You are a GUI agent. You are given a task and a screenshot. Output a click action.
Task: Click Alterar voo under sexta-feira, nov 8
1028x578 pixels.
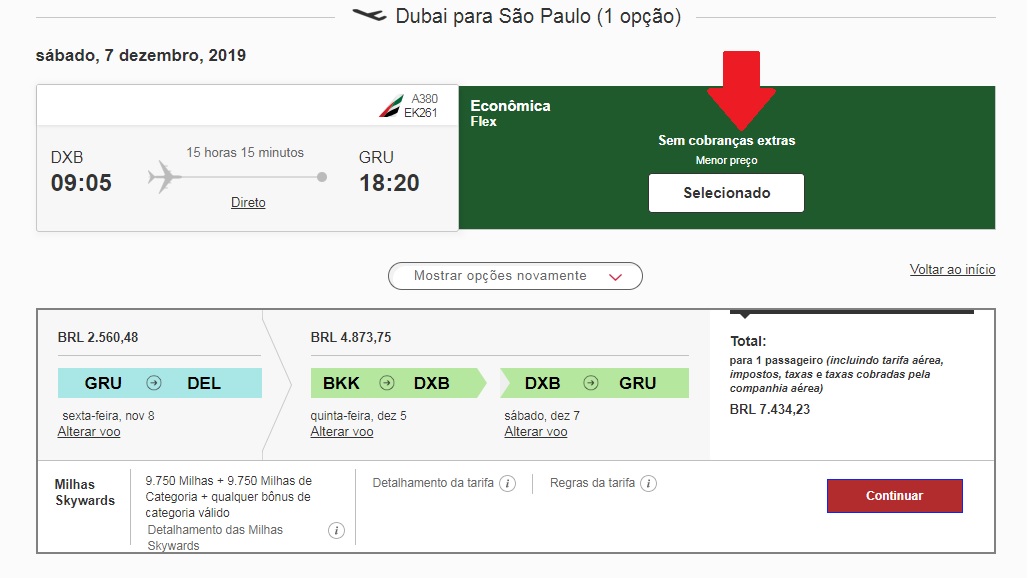coord(89,432)
